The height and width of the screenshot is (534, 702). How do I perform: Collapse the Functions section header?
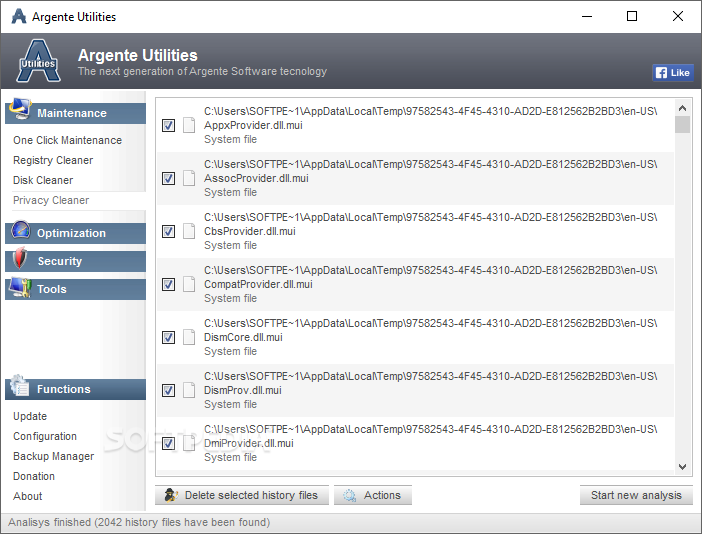(x=75, y=389)
